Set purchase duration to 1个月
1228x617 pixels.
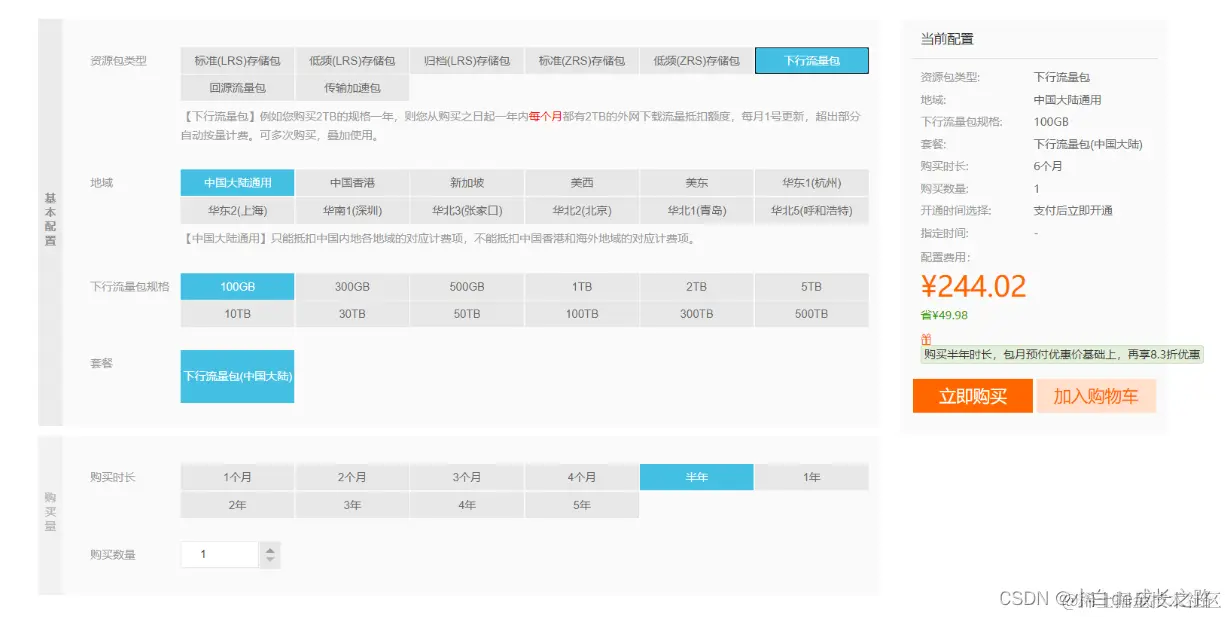click(237, 478)
